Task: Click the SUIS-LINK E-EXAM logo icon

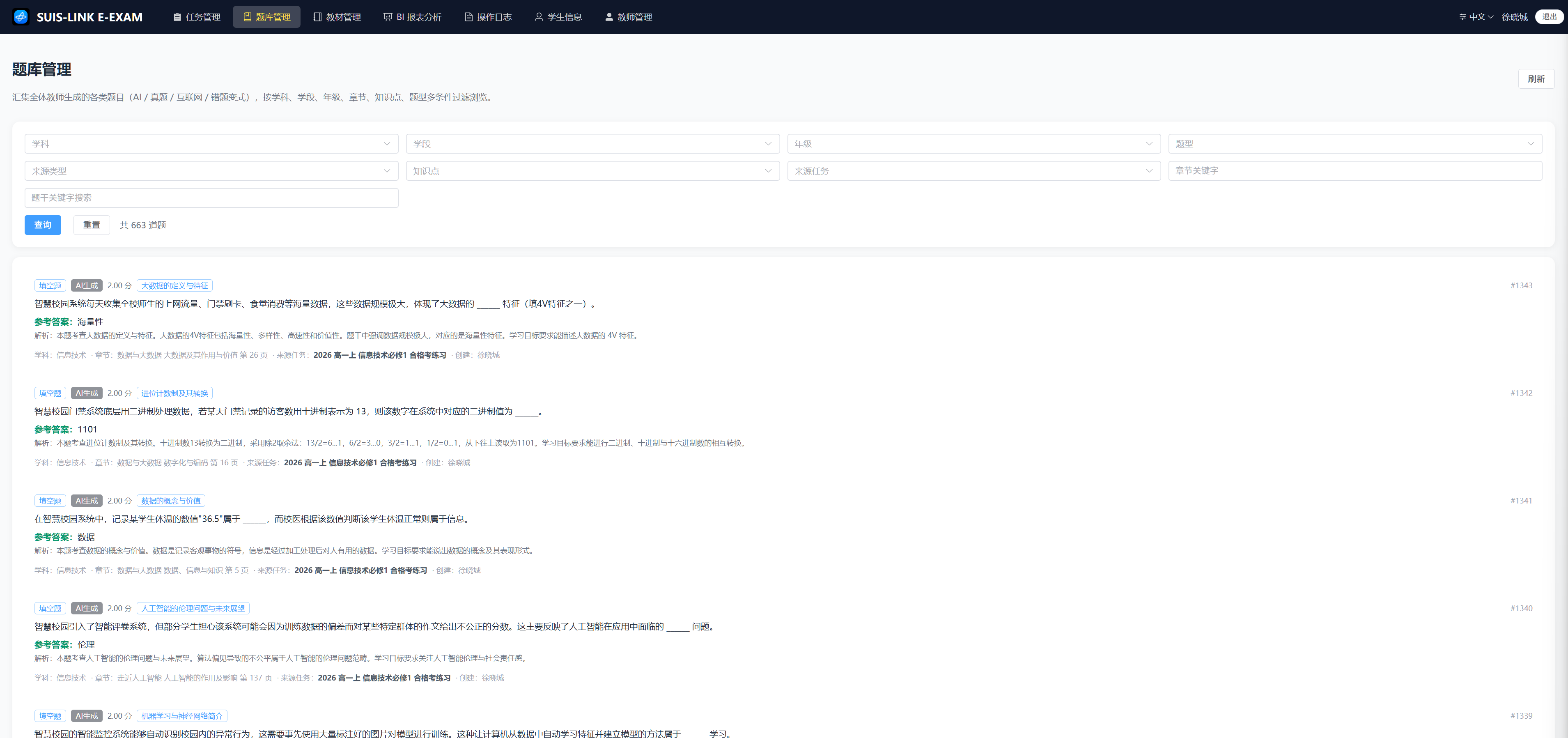Action: pyautogui.click(x=21, y=17)
